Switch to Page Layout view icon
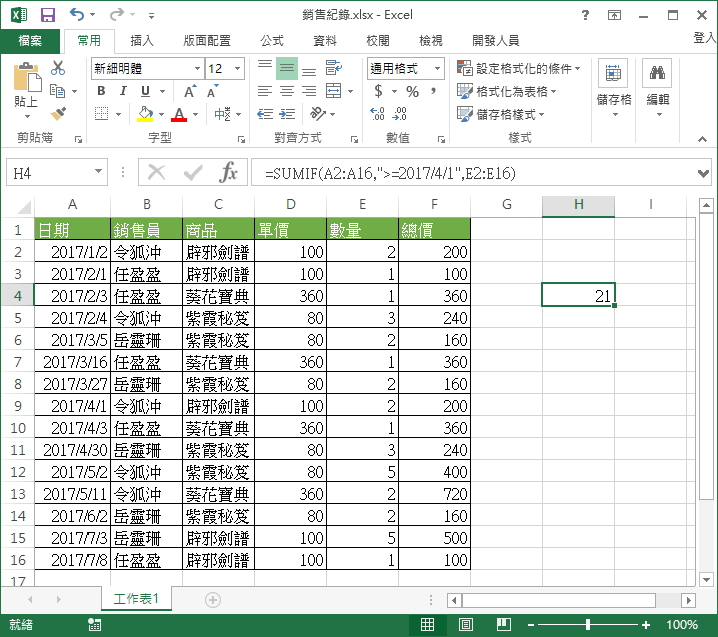 click(x=464, y=625)
